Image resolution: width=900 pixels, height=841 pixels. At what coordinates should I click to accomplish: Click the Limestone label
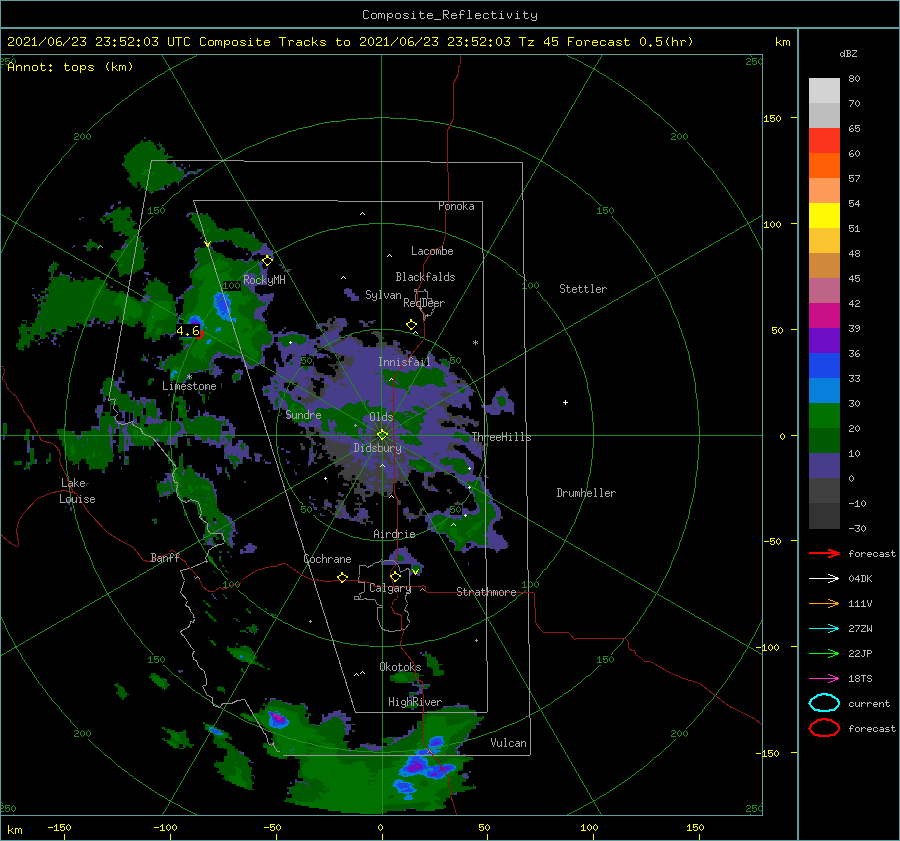(189, 386)
